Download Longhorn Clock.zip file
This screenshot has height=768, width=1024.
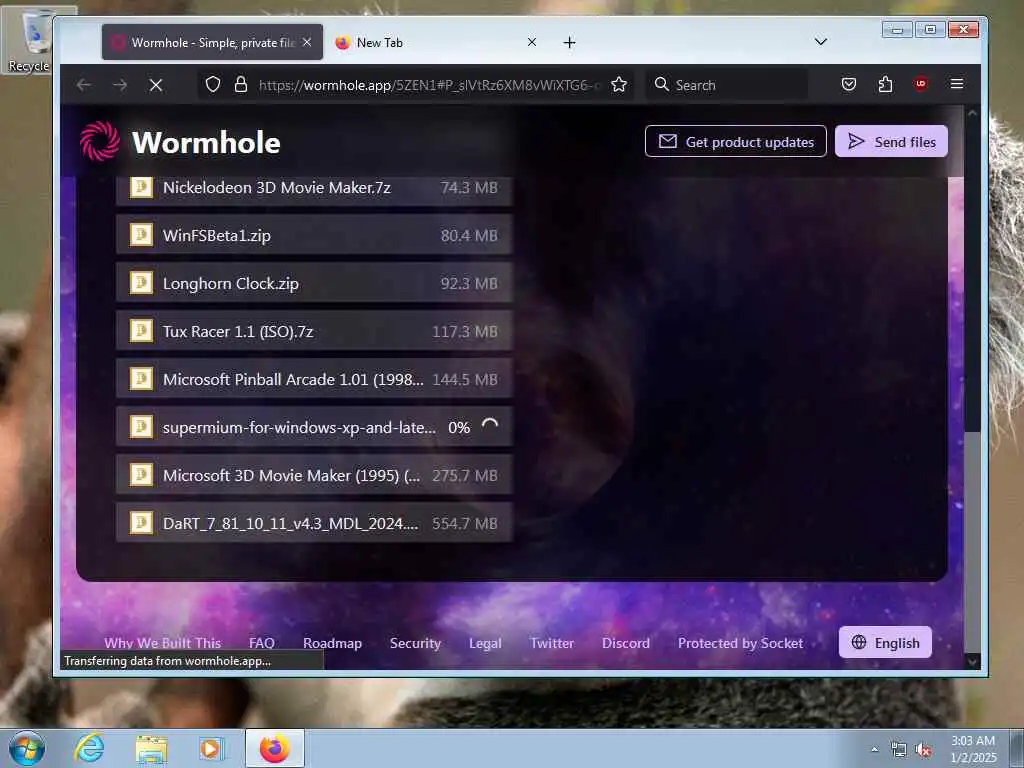(314, 283)
